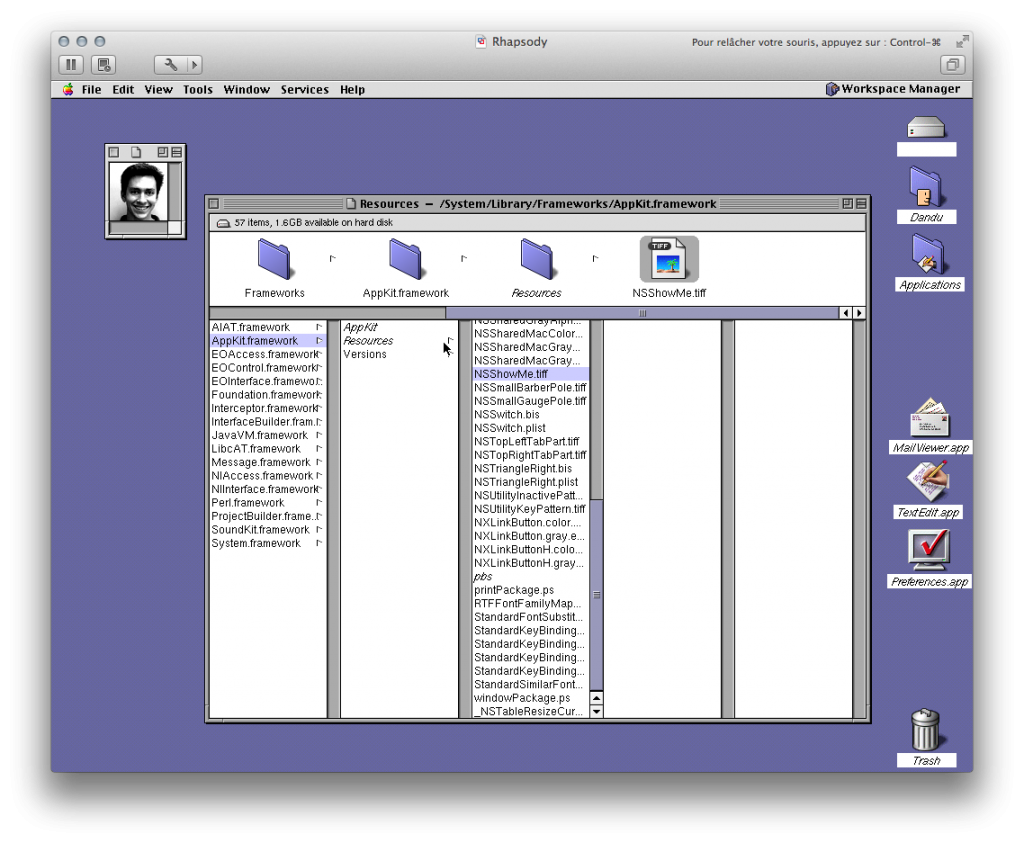Click the horizontal browser scrollbar thumb
Screen dimensions: 1024x843
(x=642, y=313)
